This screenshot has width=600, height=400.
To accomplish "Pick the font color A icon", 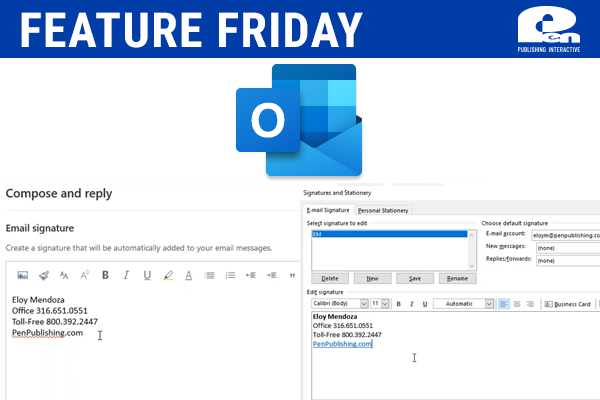I will point(188,275).
